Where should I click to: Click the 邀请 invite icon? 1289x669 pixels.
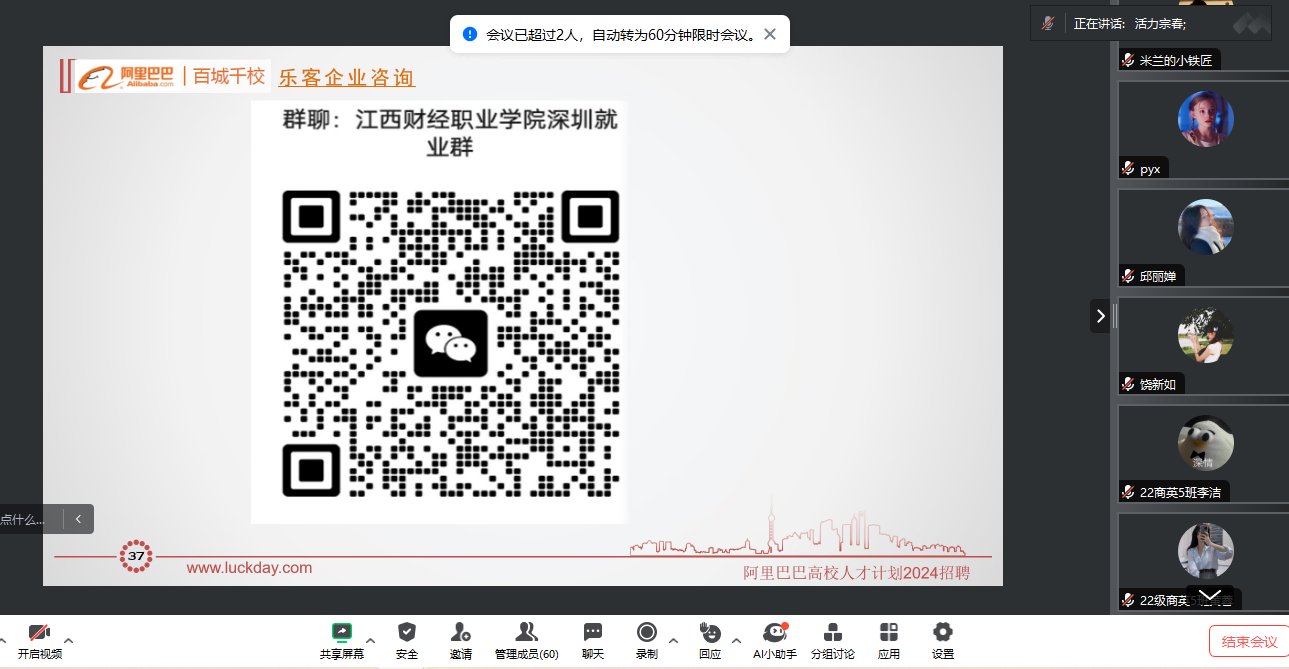[460, 638]
